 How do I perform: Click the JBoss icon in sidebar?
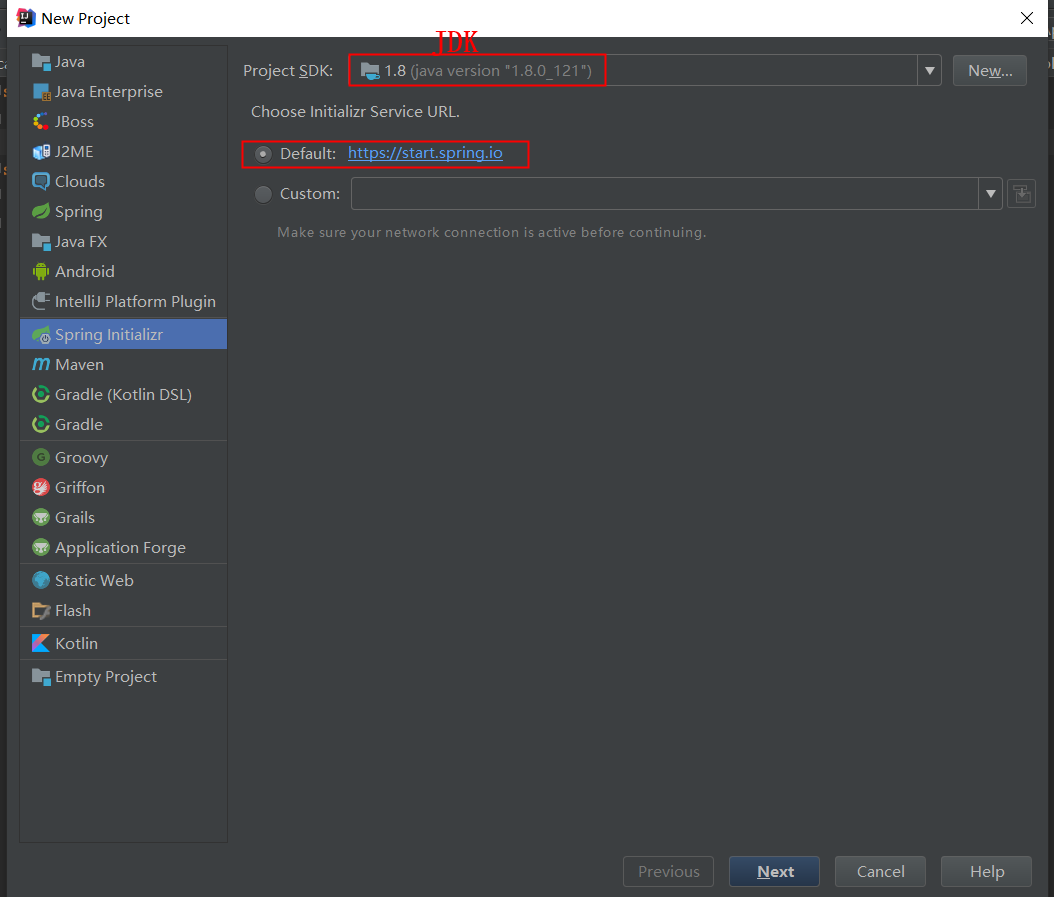41,122
